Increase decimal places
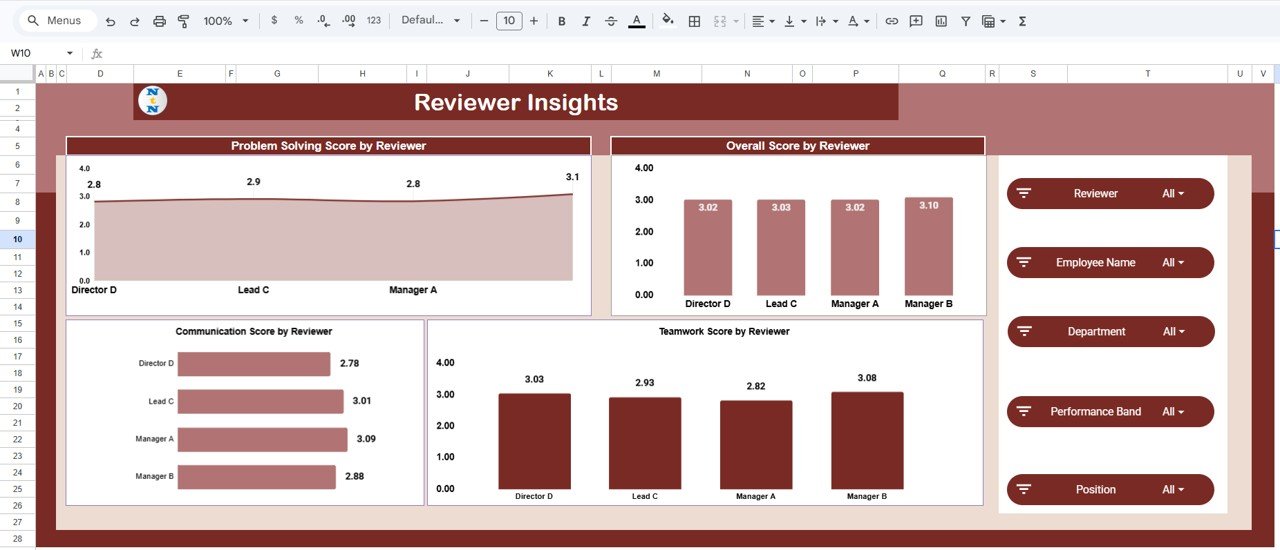Image resolution: width=1280 pixels, height=550 pixels. [348, 21]
